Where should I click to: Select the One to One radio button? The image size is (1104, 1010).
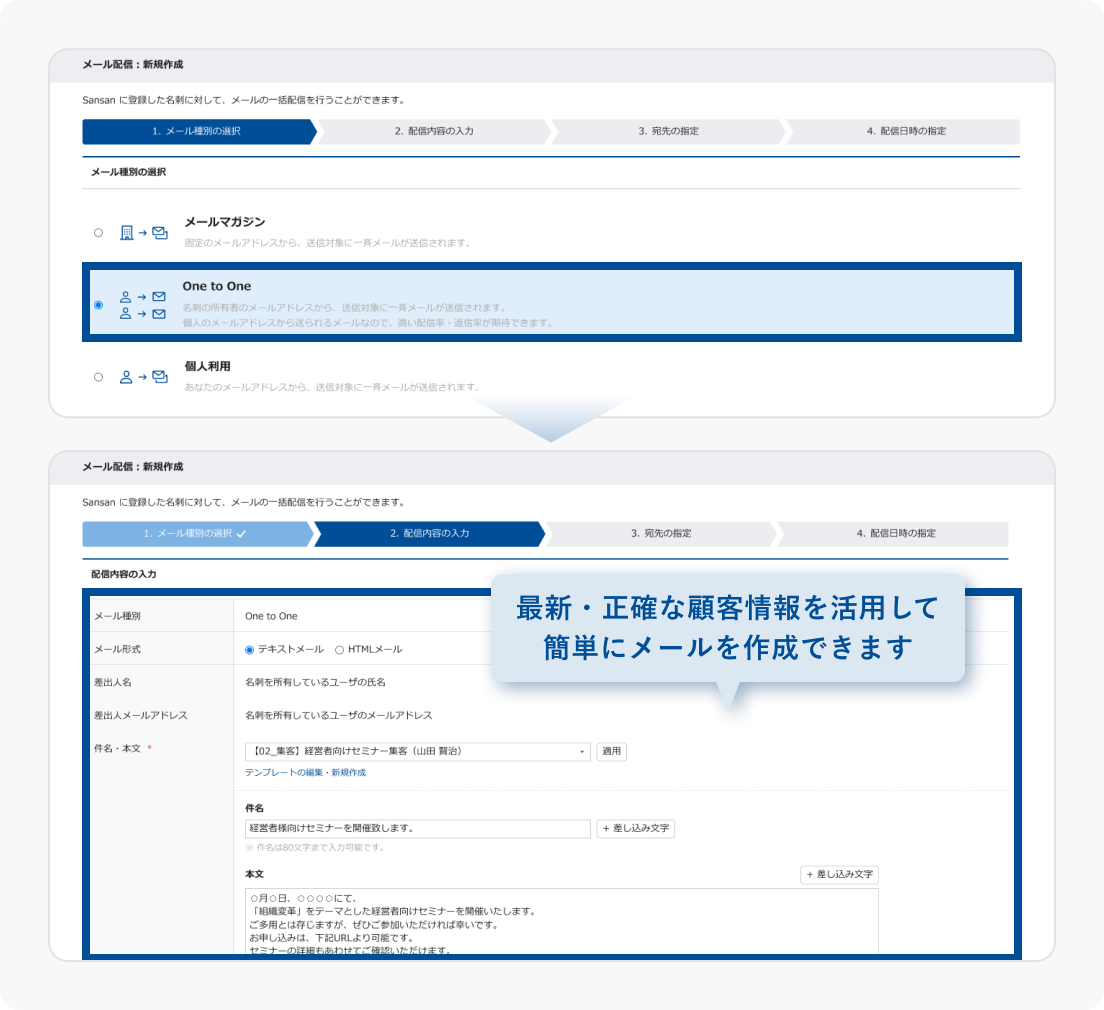[99, 305]
